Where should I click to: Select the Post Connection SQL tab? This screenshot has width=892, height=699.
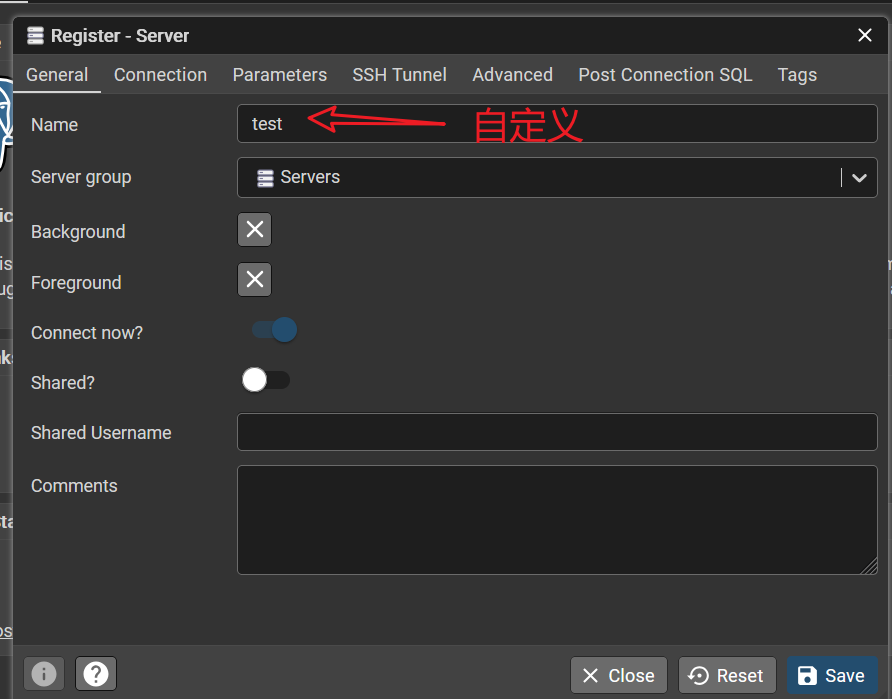(x=665, y=75)
